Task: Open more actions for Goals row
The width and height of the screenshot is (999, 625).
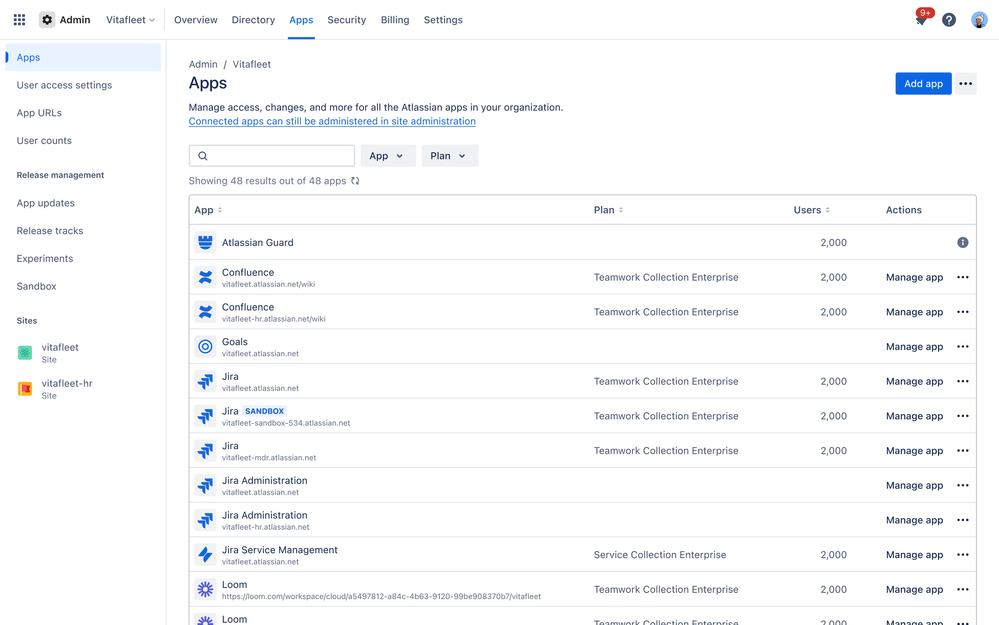Action: pos(963,347)
